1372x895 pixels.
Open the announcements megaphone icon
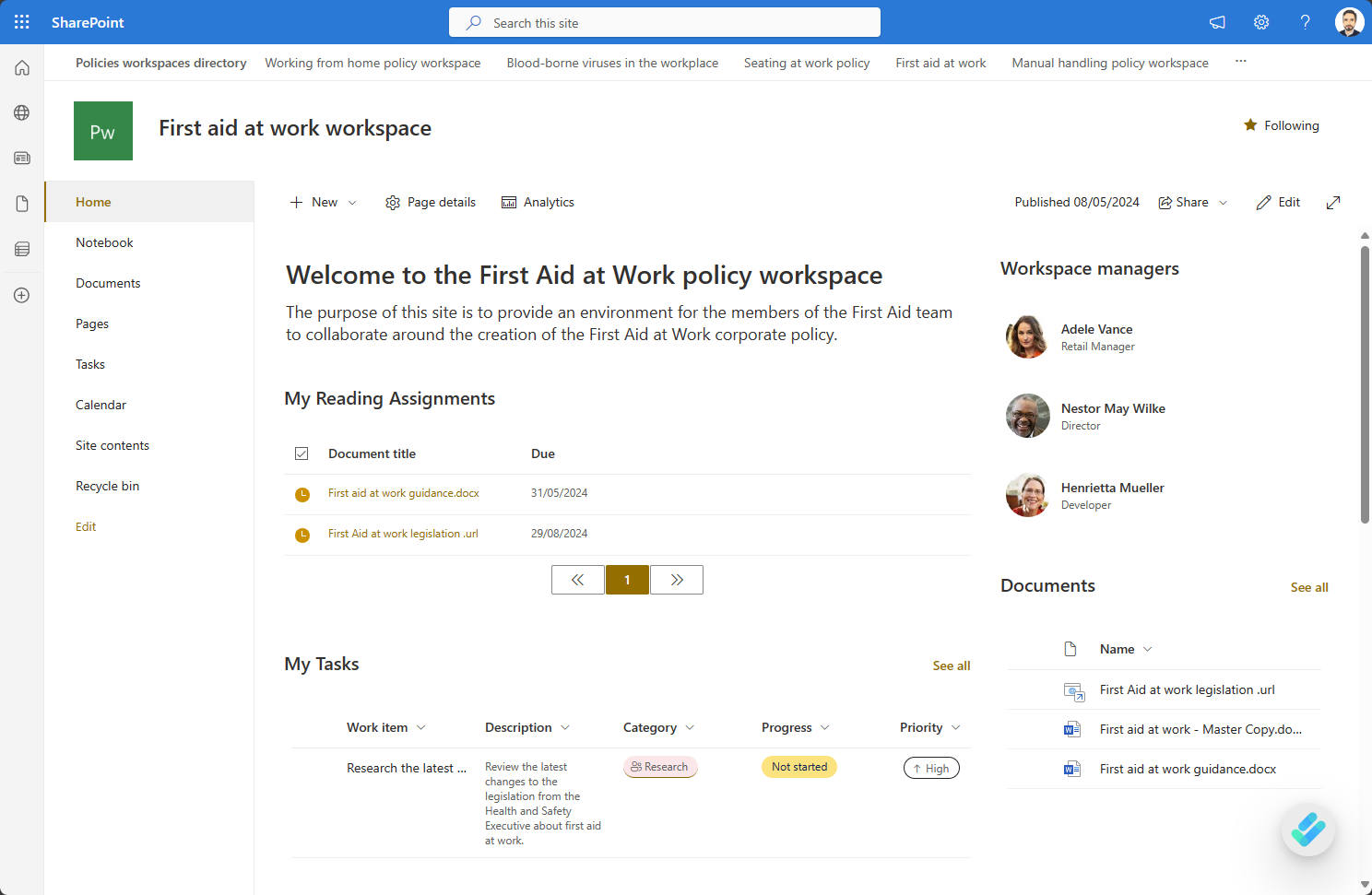click(x=1216, y=21)
